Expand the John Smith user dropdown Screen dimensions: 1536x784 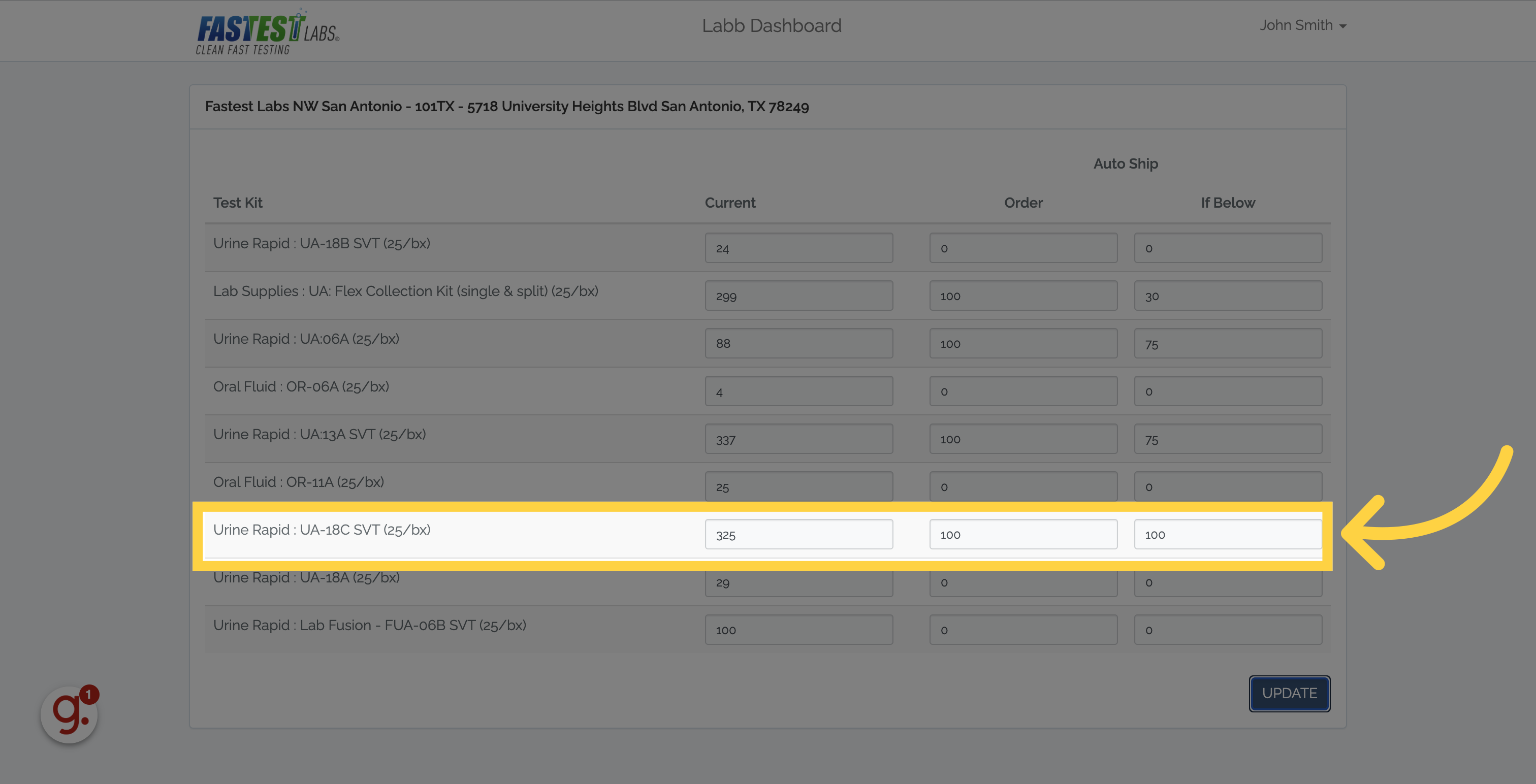pyautogui.click(x=1302, y=25)
